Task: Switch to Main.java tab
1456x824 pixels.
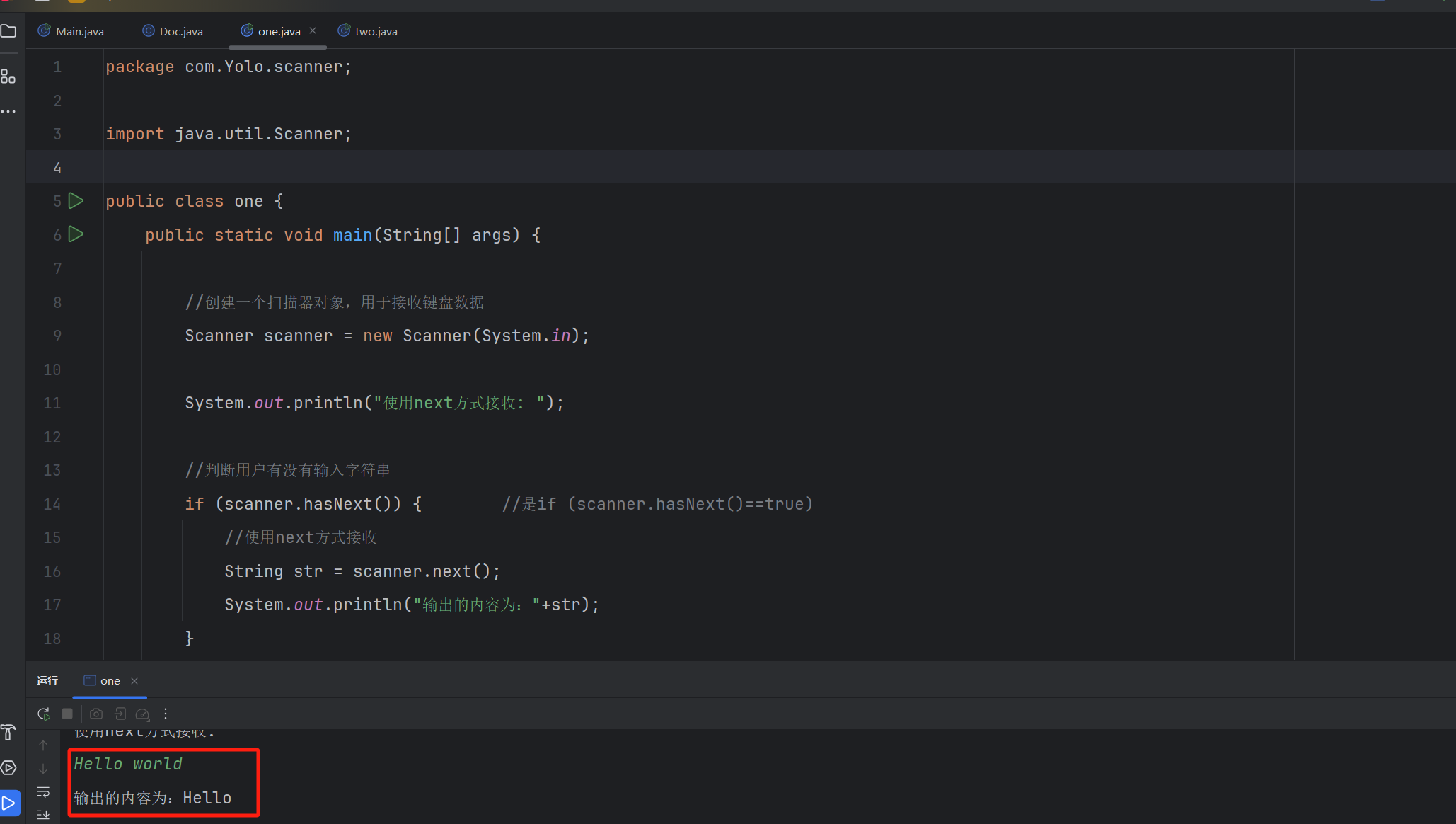Action: tap(71, 31)
